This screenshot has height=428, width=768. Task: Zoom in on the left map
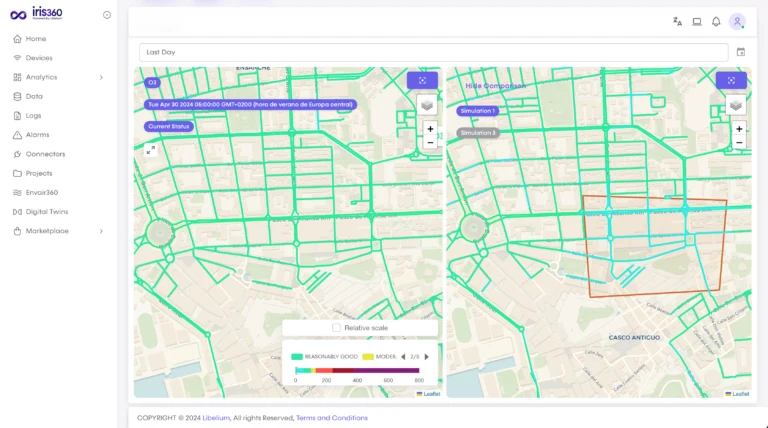click(430, 129)
